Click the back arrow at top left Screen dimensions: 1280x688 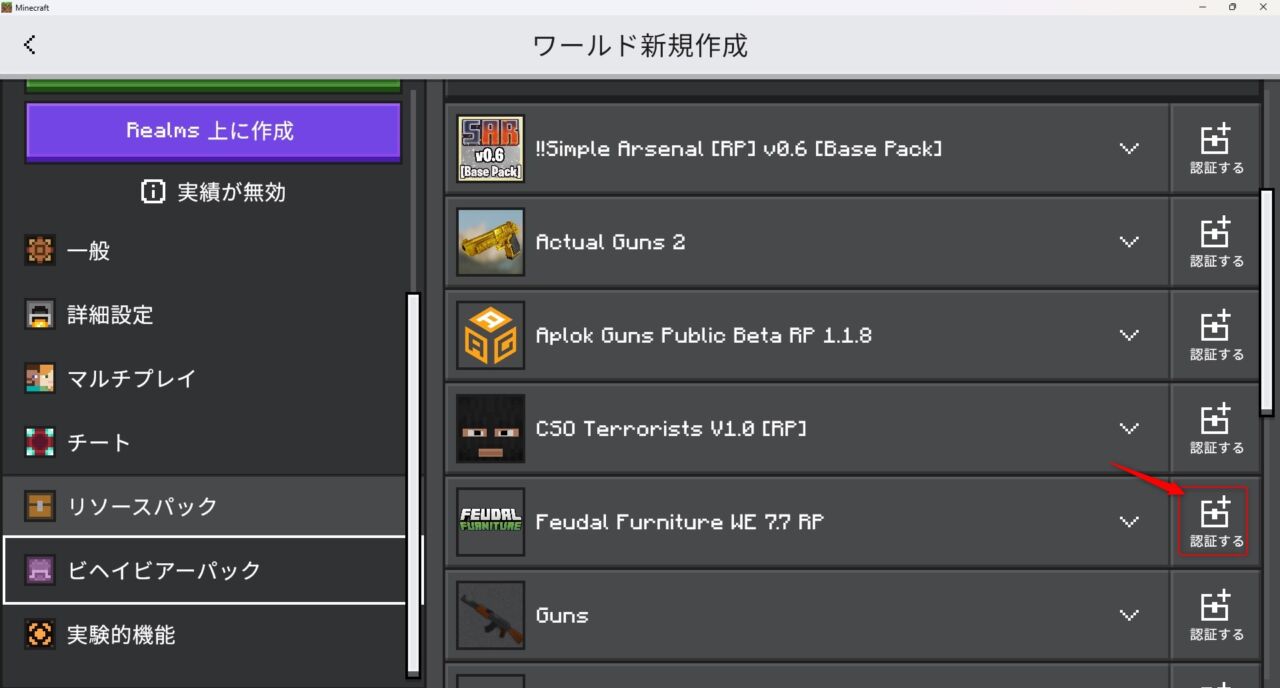pos(30,44)
